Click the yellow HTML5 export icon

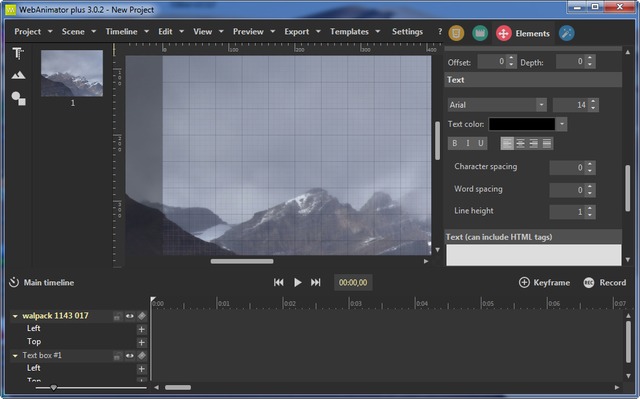tap(456, 33)
